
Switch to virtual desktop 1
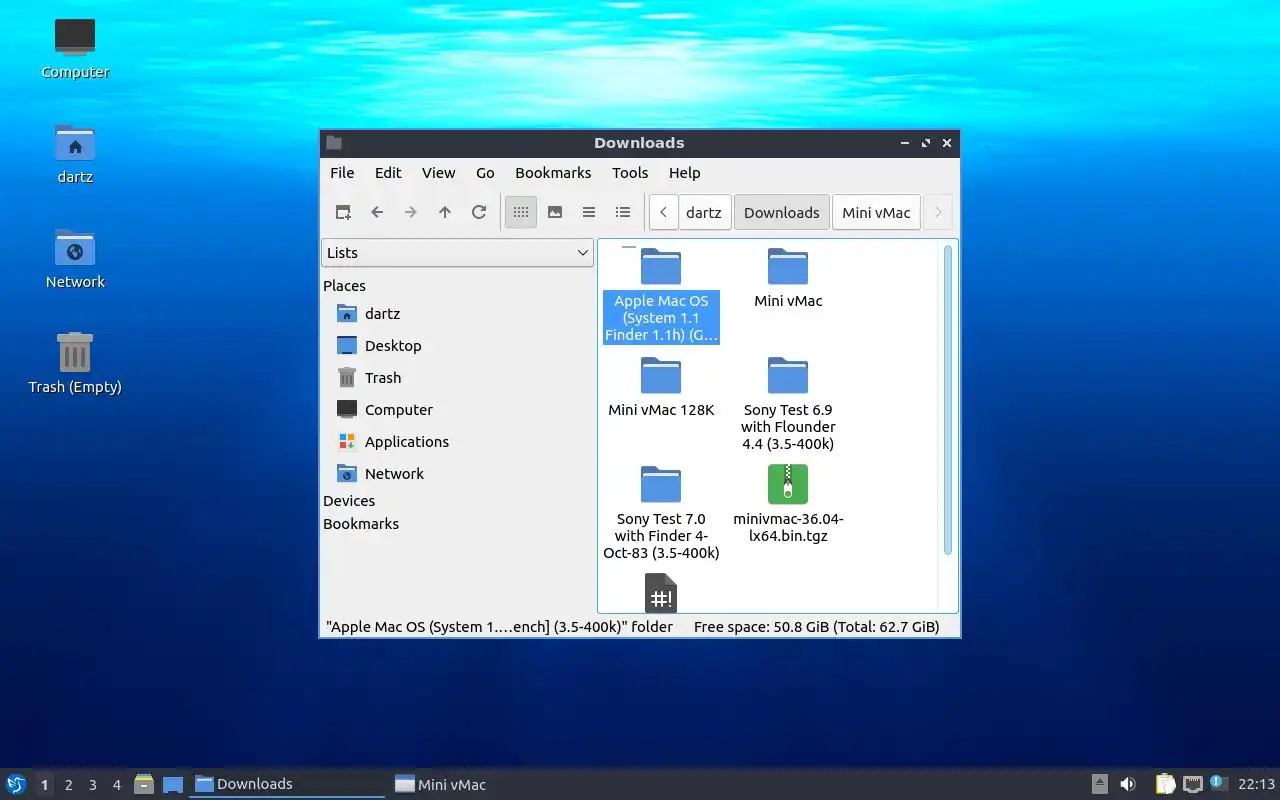(44, 785)
